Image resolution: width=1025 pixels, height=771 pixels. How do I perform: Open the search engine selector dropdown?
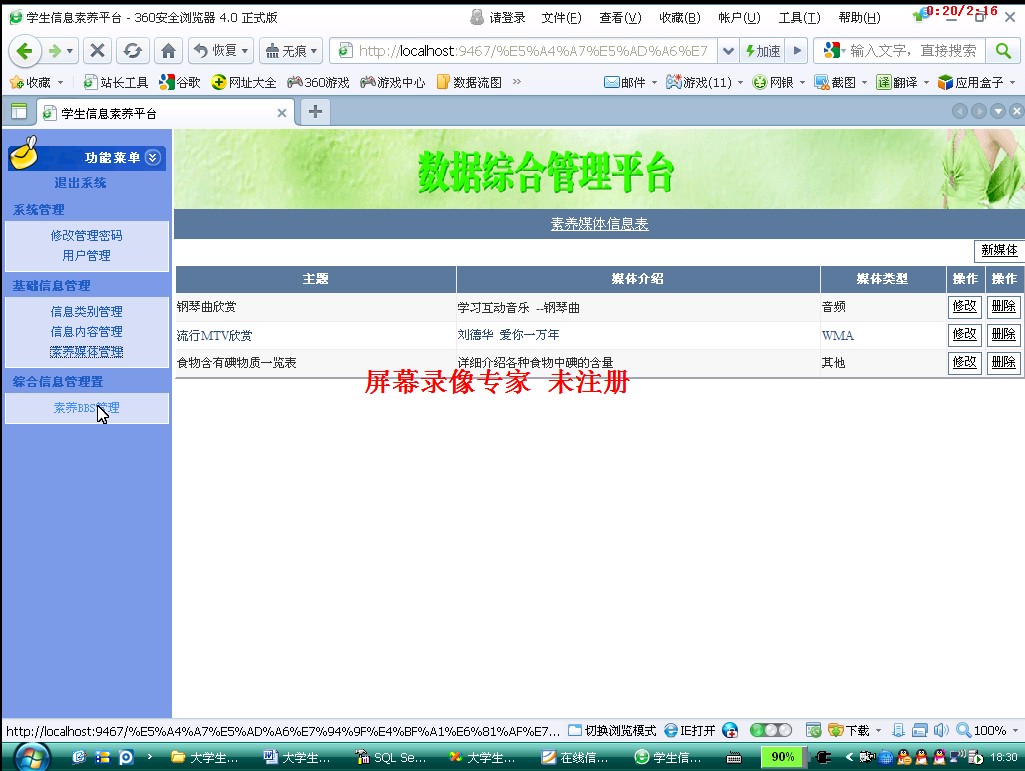pos(834,50)
